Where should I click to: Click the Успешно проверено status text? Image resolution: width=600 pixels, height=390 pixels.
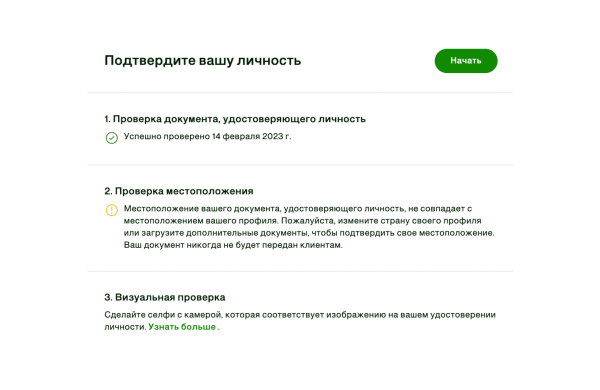pyautogui.click(x=167, y=136)
